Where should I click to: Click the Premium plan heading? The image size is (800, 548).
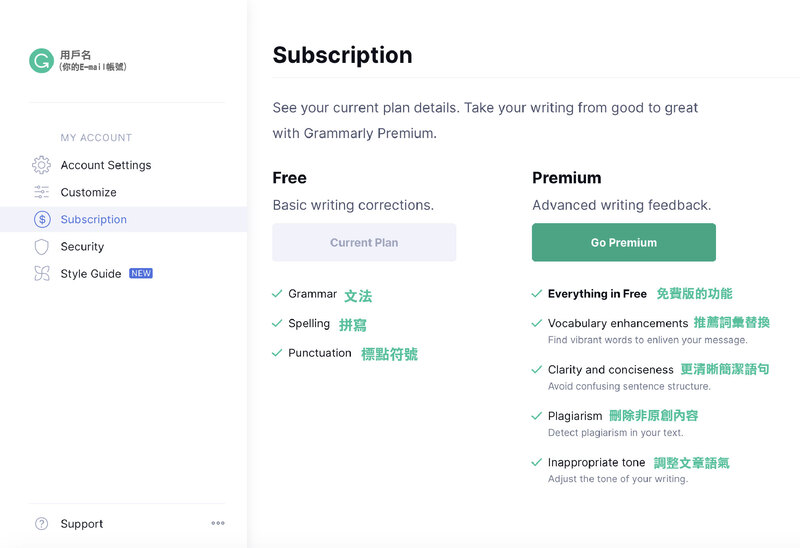pyautogui.click(x=566, y=178)
